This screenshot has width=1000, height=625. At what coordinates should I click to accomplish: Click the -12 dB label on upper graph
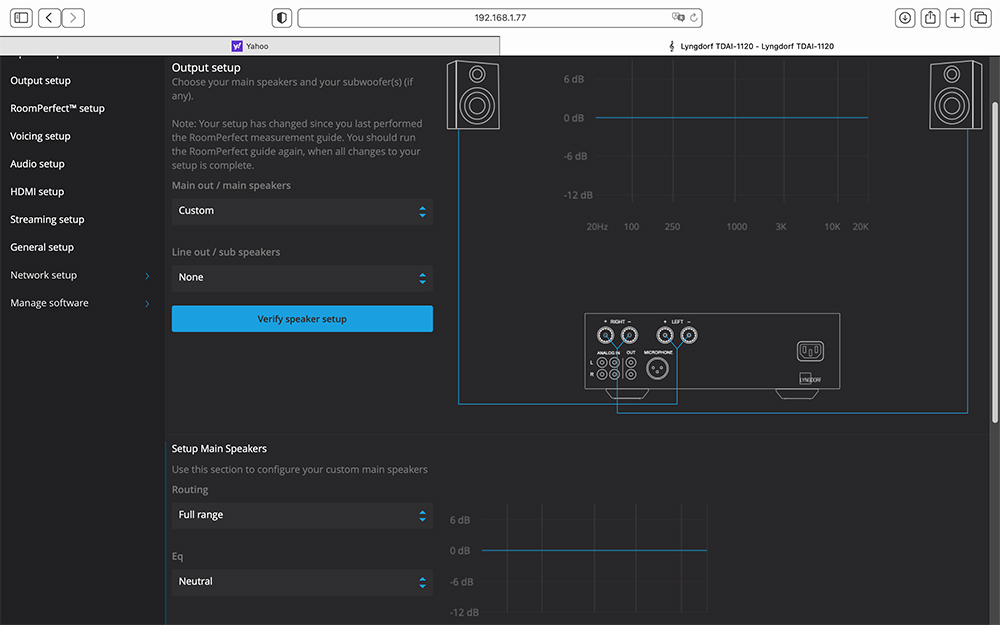(578, 195)
